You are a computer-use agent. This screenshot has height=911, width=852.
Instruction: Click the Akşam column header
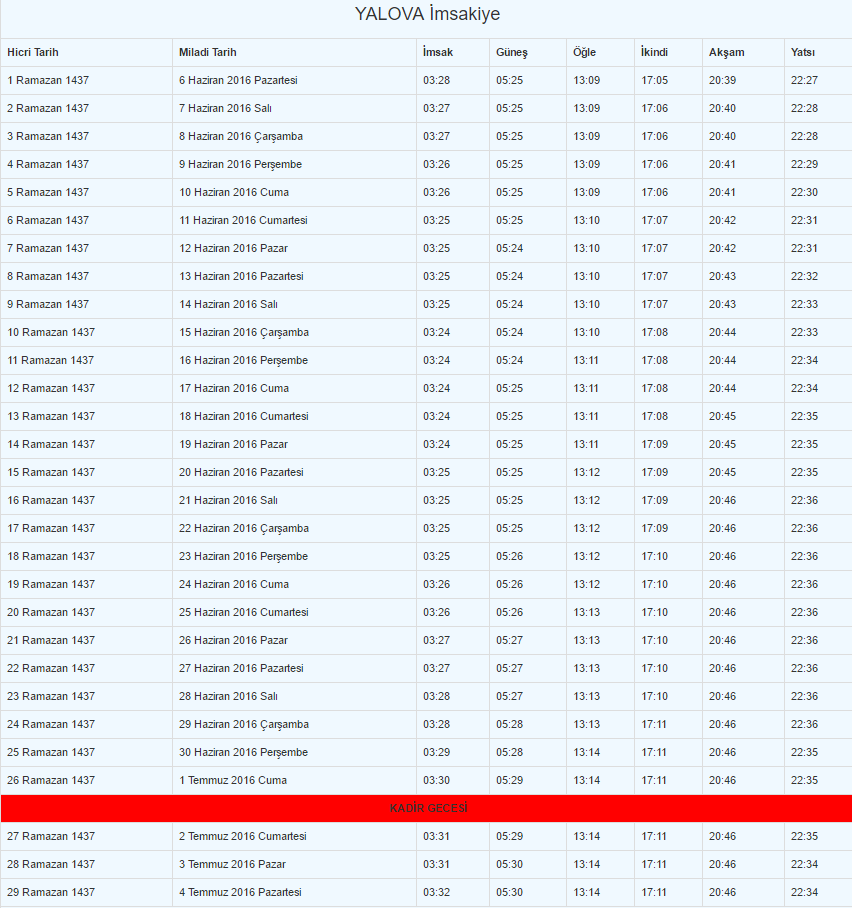click(726, 52)
